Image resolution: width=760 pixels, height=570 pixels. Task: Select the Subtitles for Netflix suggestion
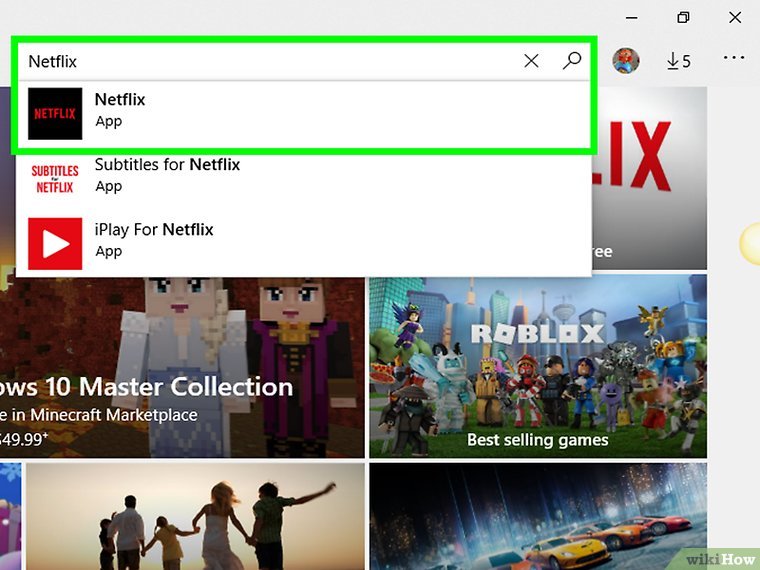click(303, 178)
